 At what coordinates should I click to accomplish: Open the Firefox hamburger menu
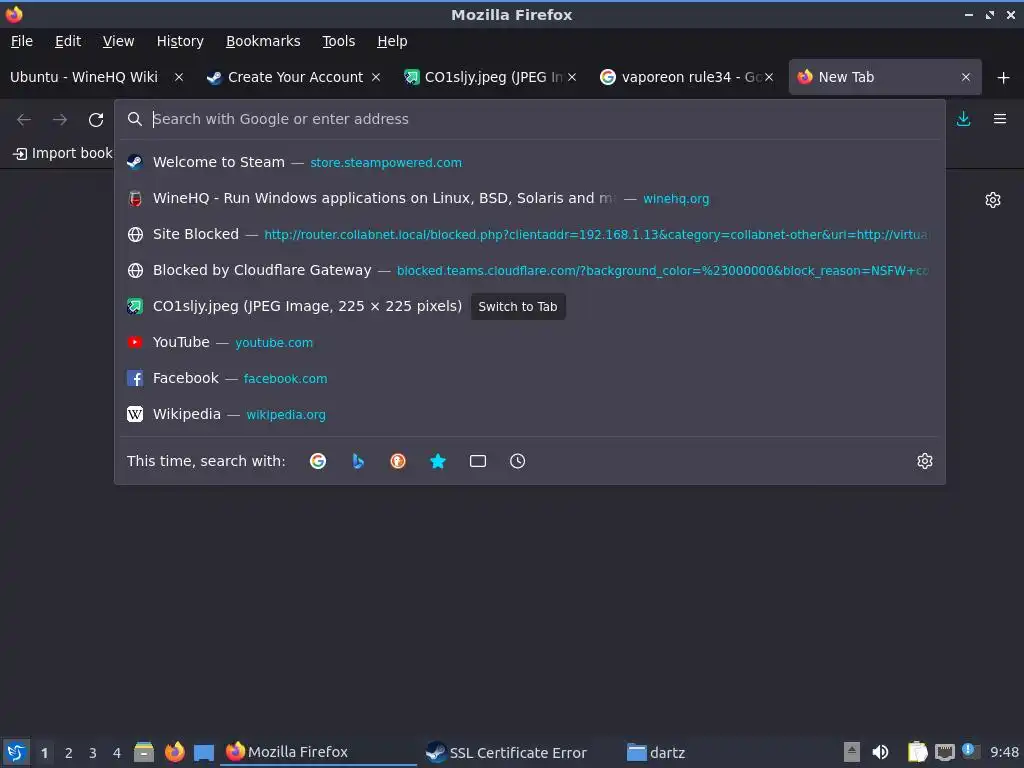[x=1000, y=119]
